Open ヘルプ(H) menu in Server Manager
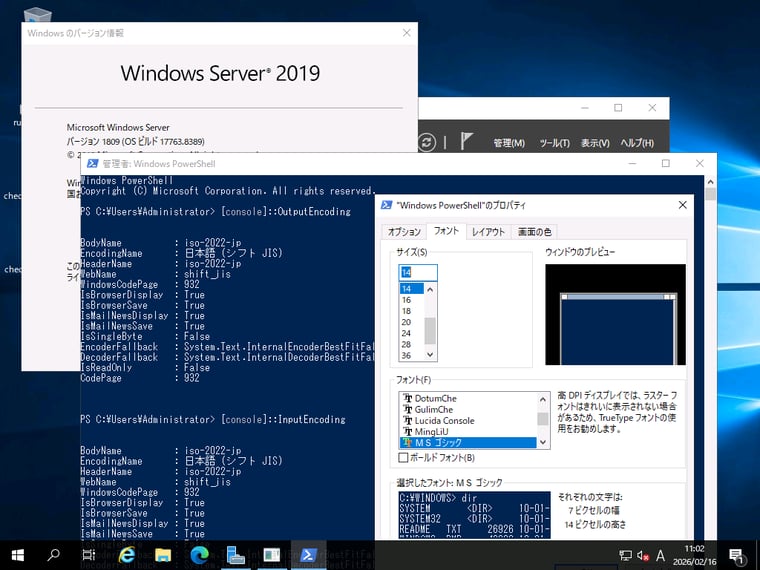760x570 pixels. 637,143
